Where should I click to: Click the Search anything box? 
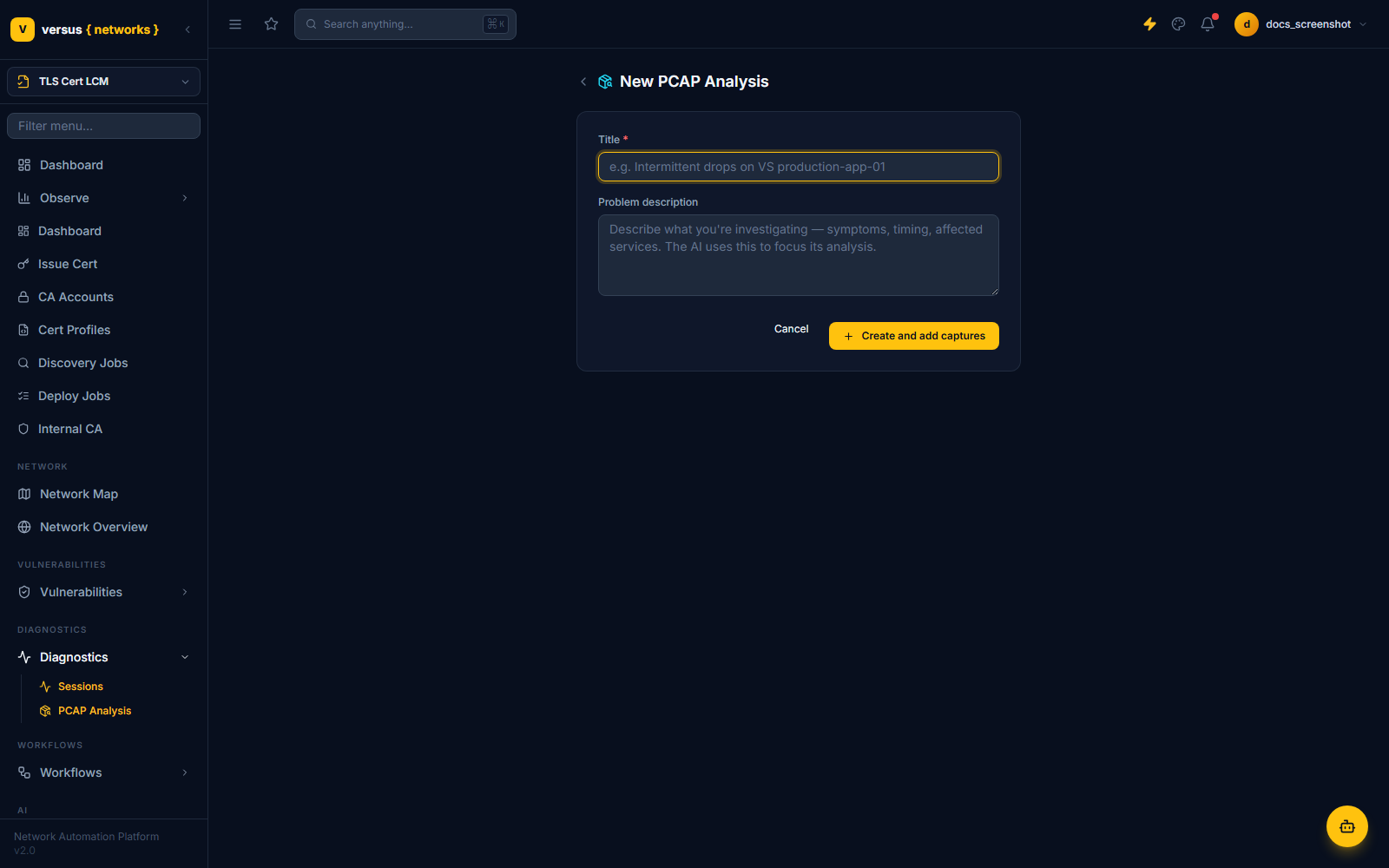tap(405, 24)
